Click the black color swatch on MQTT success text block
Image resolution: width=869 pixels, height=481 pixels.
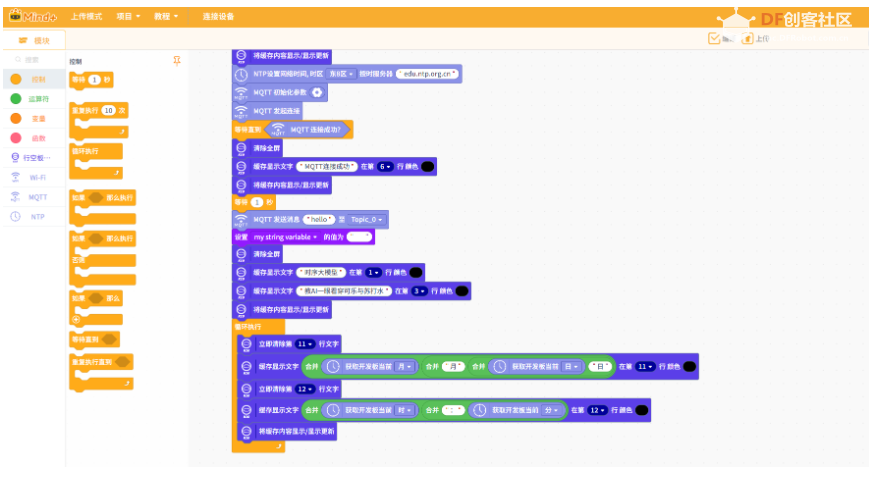pyautogui.click(x=428, y=167)
